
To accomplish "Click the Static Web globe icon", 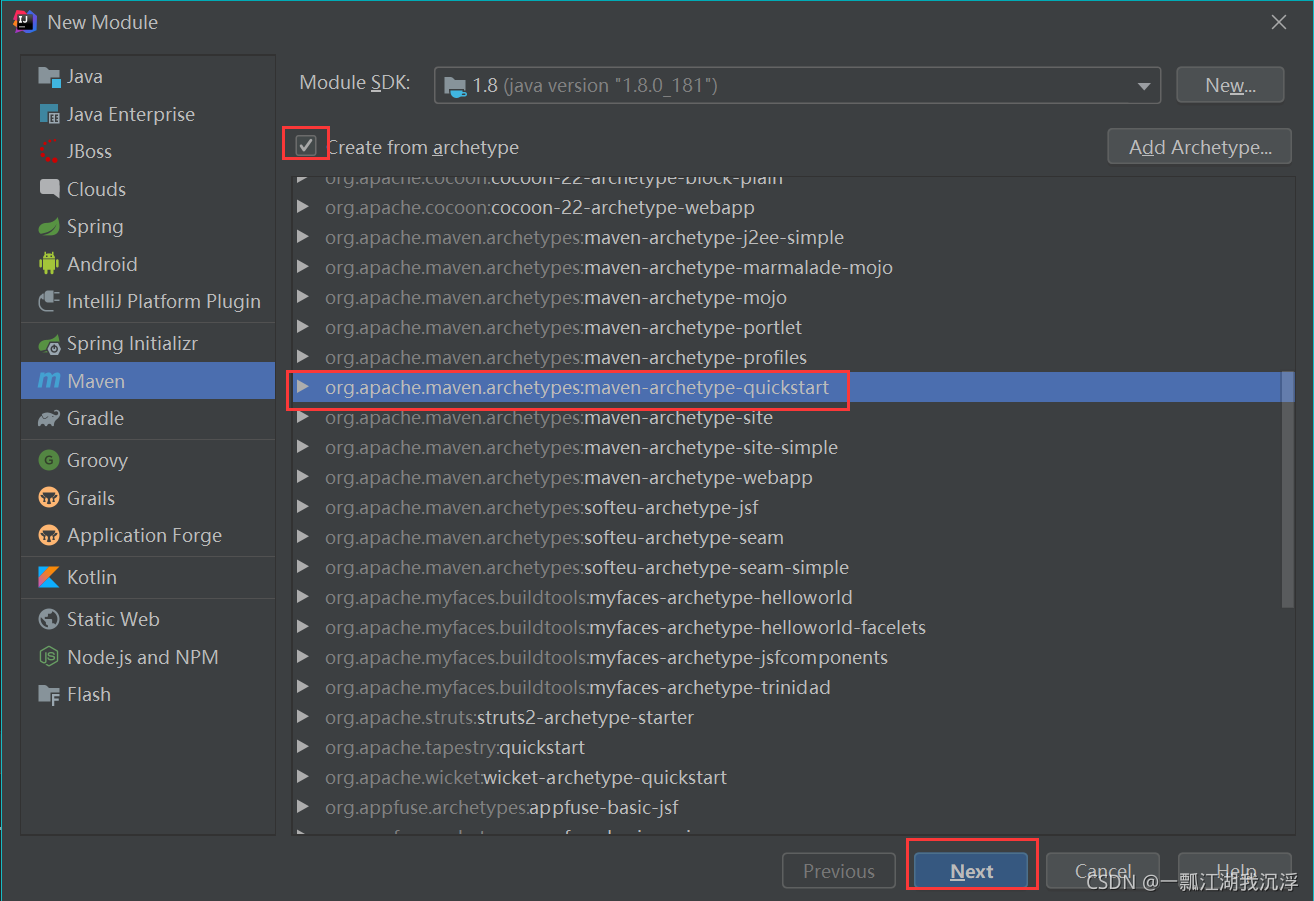I will tap(49, 620).
